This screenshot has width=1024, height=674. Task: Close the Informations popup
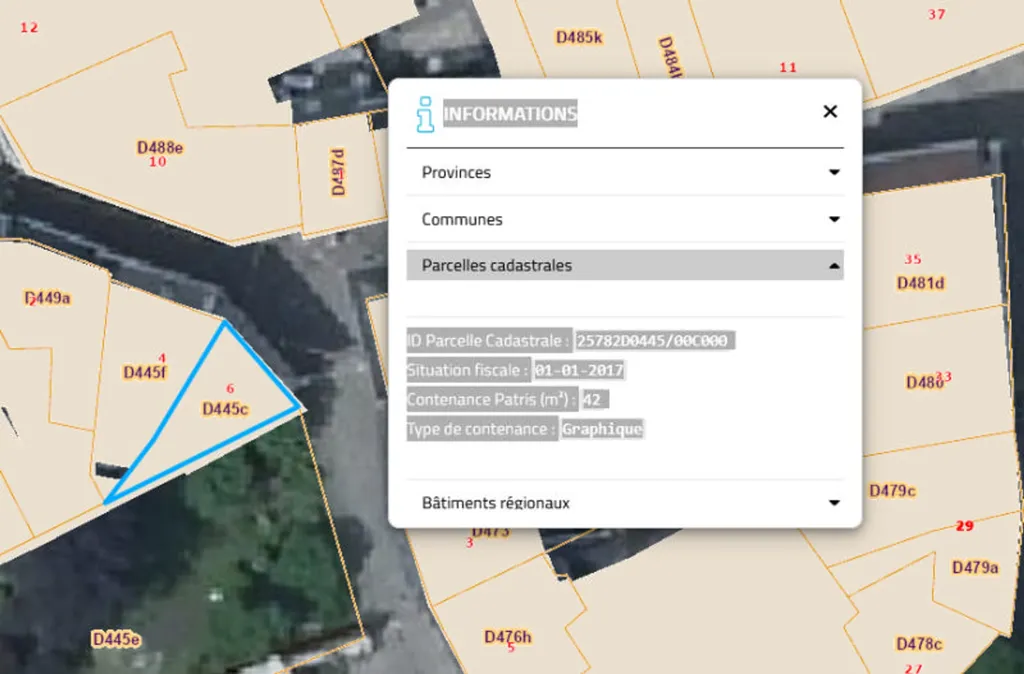click(830, 112)
